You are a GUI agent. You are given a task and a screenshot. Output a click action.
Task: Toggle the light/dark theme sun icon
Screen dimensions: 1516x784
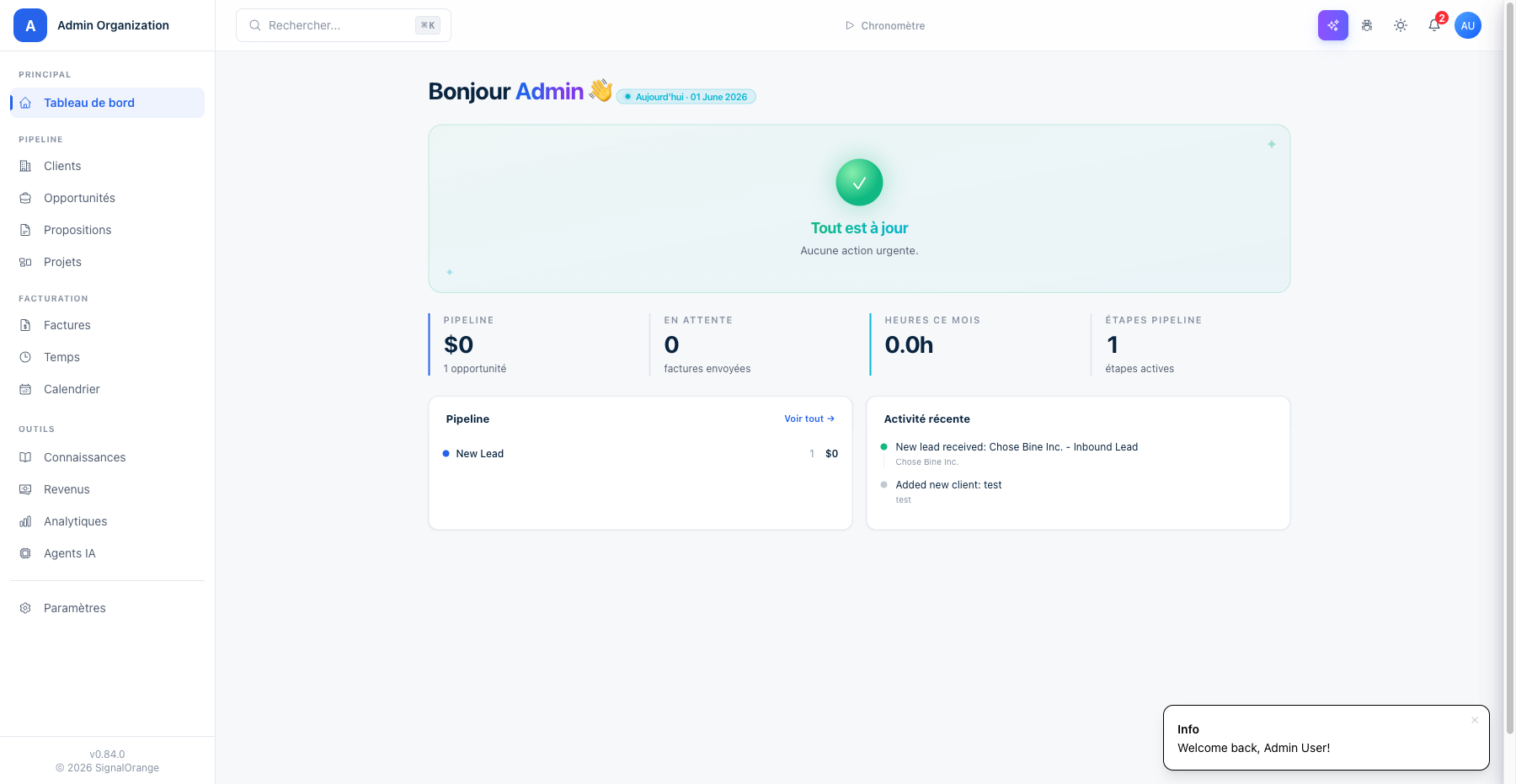point(1401,25)
